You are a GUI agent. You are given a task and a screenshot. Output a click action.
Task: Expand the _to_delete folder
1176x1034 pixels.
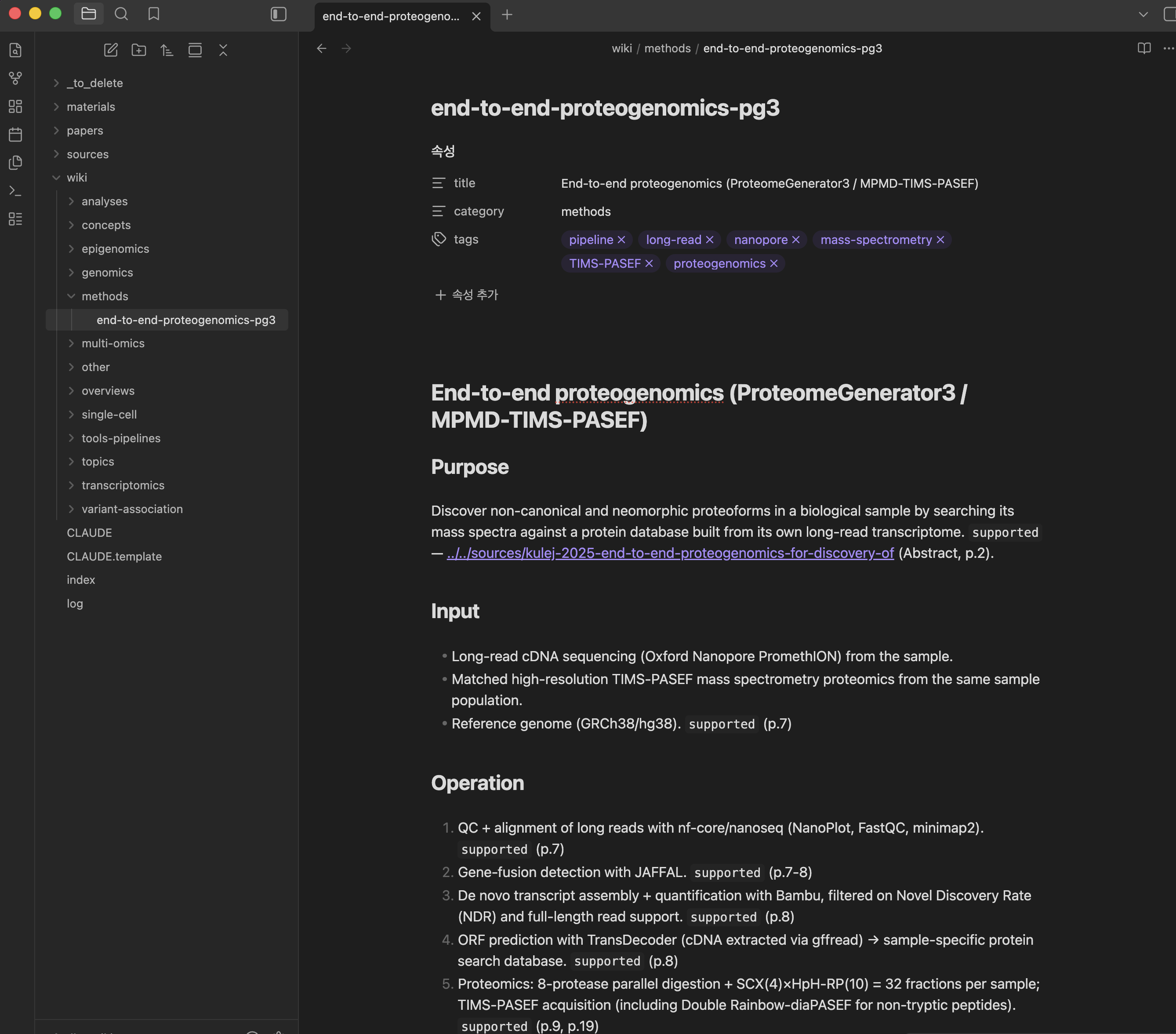(56, 83)
